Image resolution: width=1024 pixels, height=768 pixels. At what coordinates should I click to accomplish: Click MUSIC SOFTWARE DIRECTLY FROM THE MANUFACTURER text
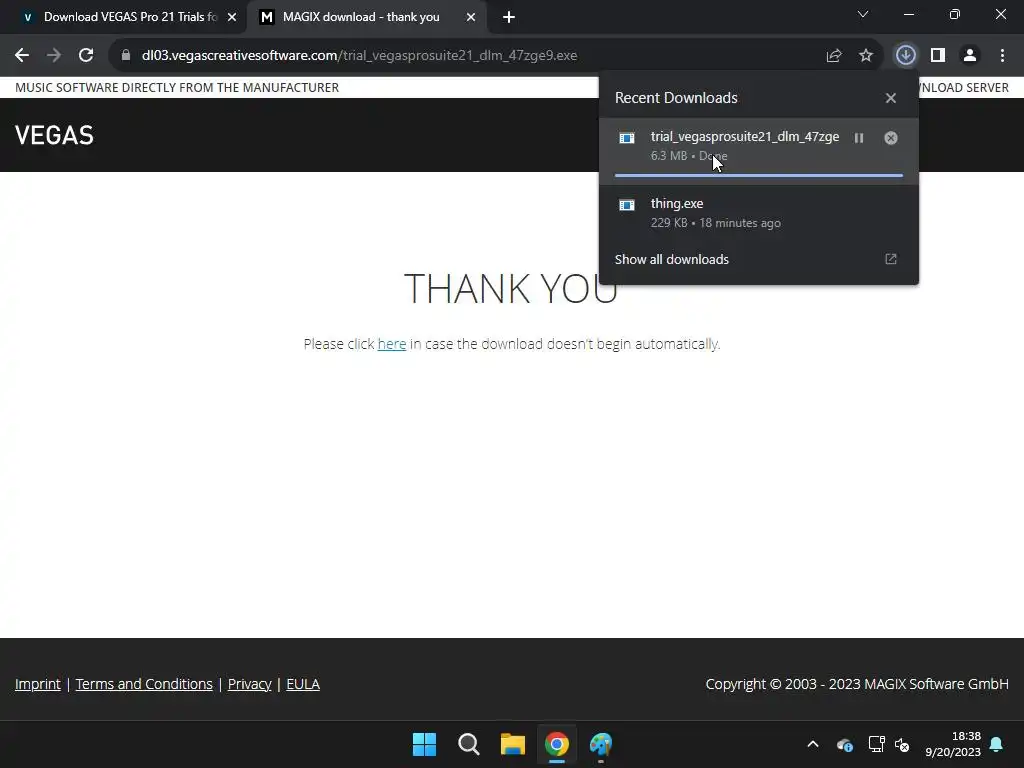(177, 88)
